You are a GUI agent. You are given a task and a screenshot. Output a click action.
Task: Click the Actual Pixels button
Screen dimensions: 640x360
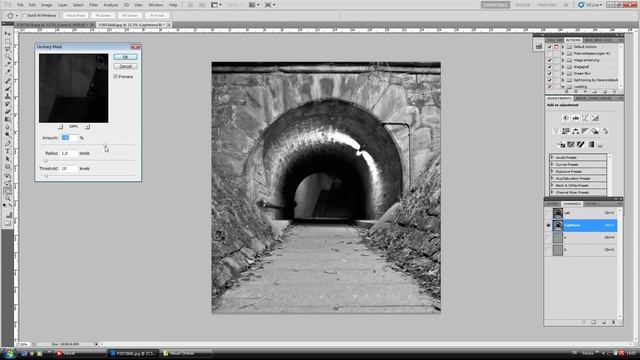pos(76,16)
